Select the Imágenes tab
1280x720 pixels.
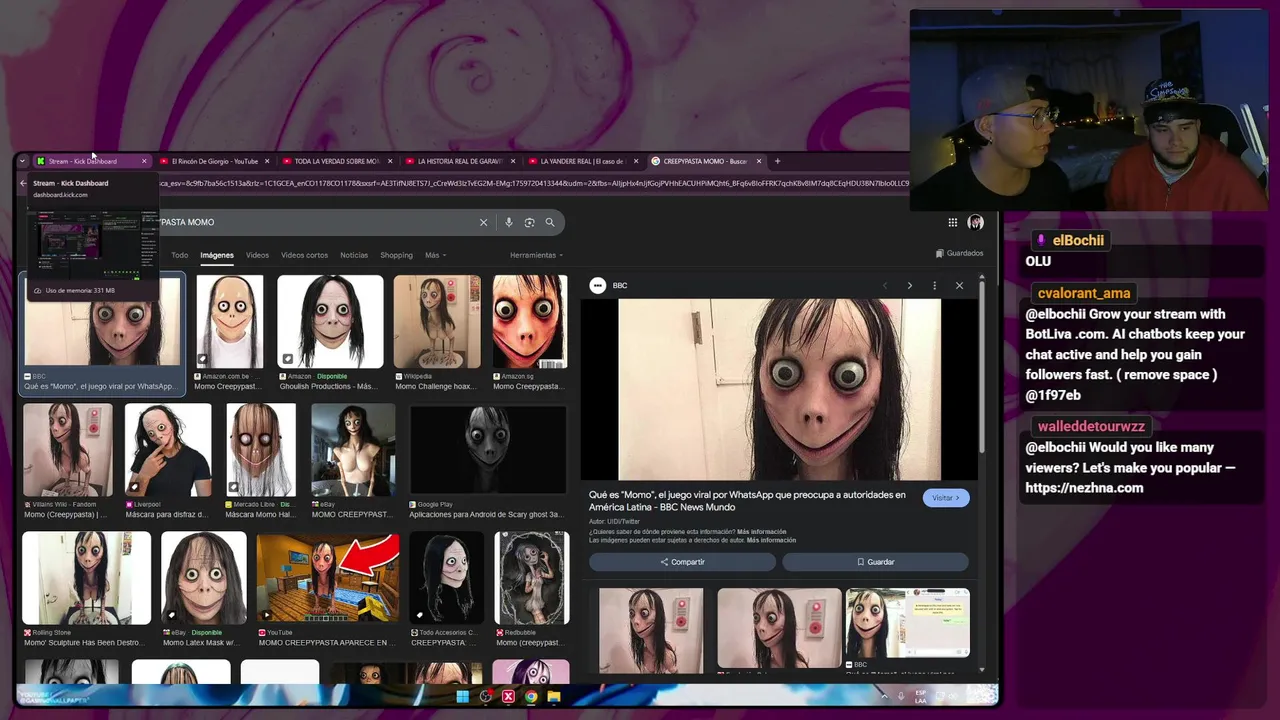pyautogui.click(x=217, y=255)
